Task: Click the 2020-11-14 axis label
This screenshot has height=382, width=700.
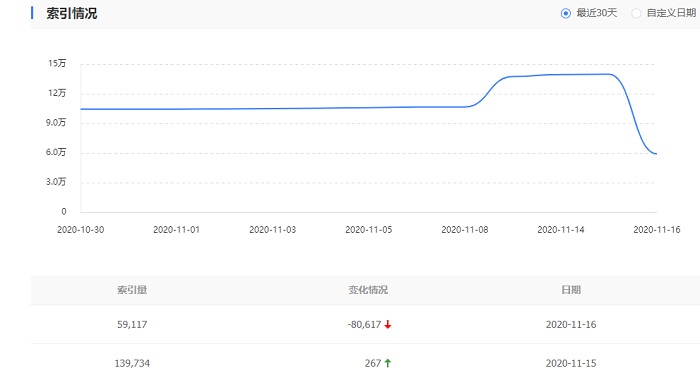Action: [561, 229]
